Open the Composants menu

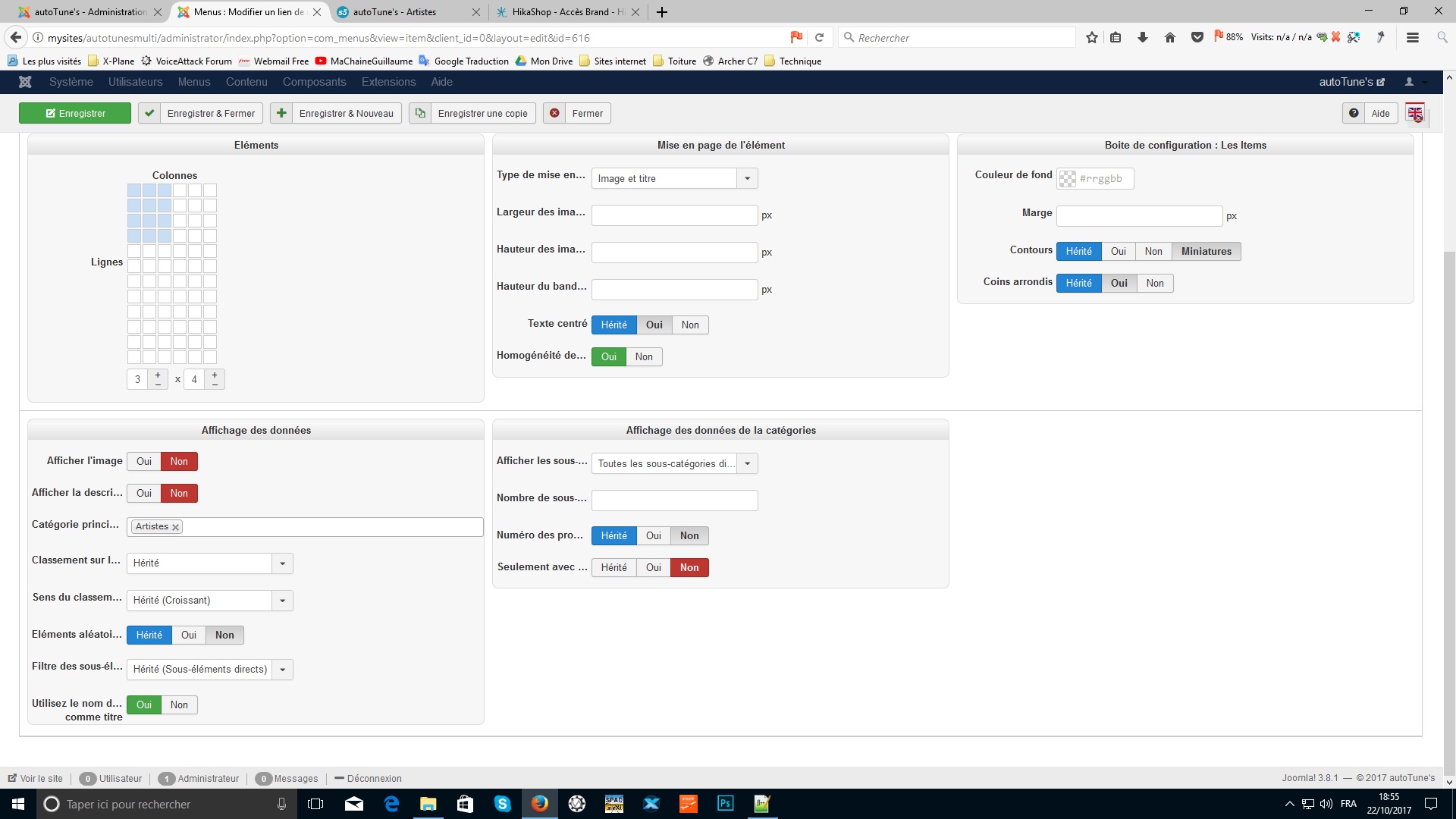(x=314, y=82)
